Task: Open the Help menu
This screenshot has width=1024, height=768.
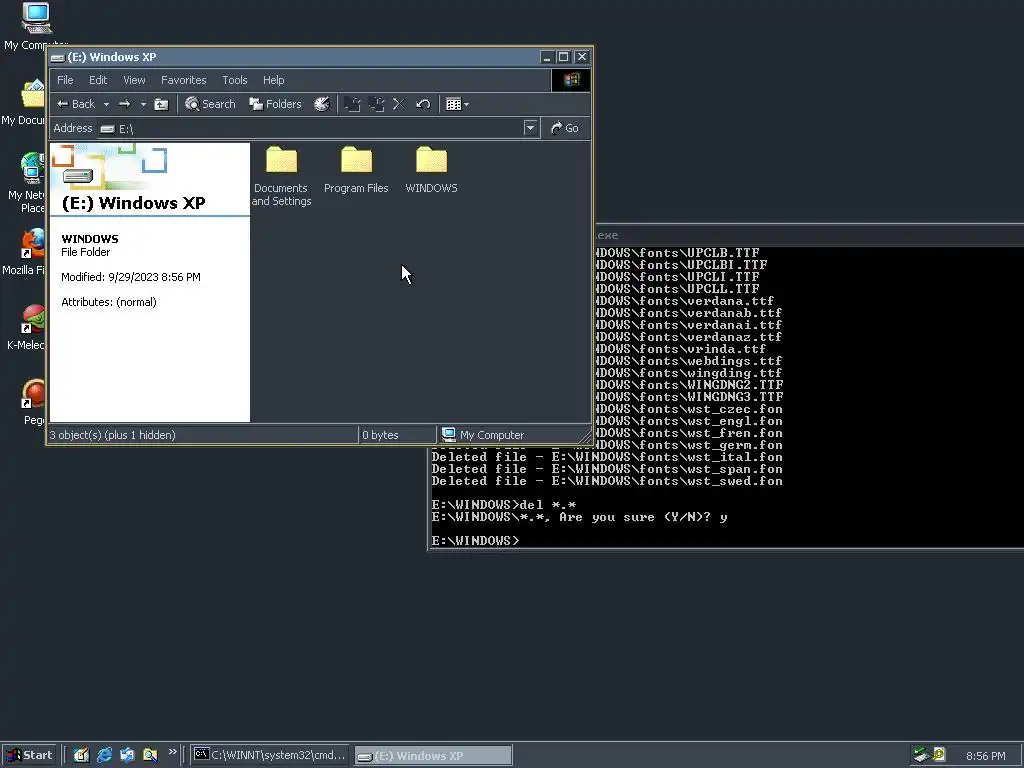Action: 274,80
